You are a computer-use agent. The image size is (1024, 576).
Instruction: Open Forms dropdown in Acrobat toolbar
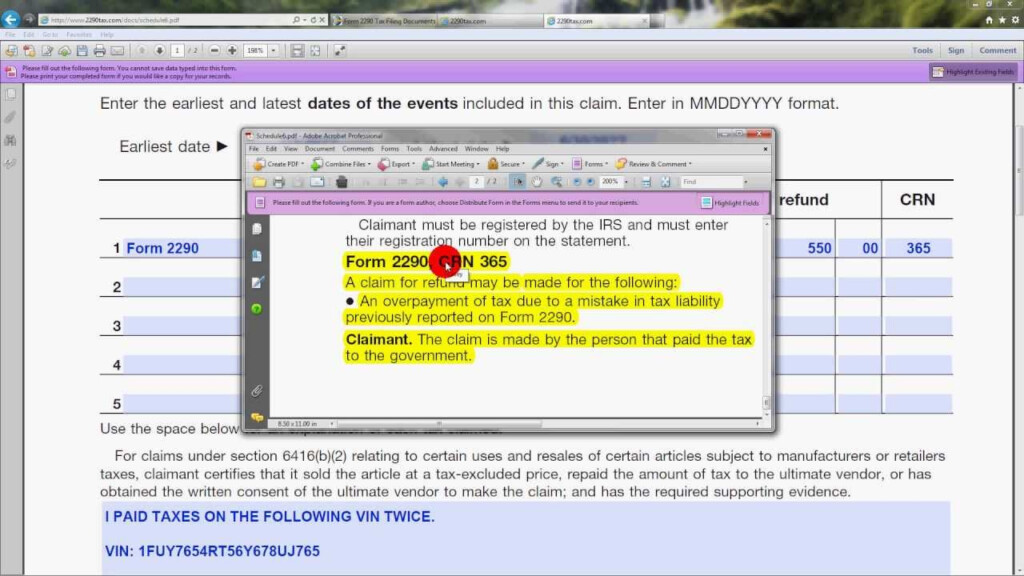pos(590,164)
